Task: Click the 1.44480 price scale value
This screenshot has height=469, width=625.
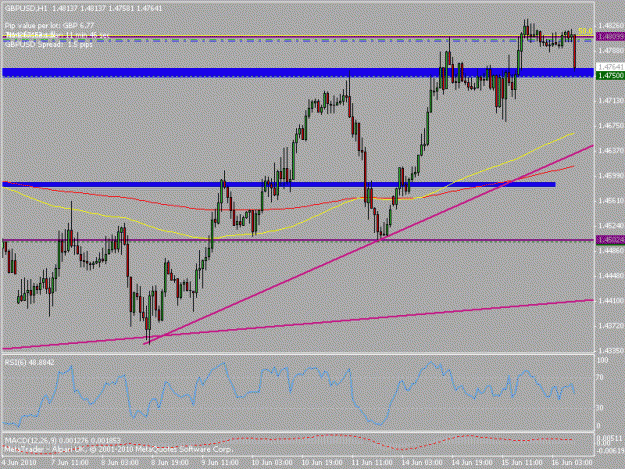Action: point(611,276)
